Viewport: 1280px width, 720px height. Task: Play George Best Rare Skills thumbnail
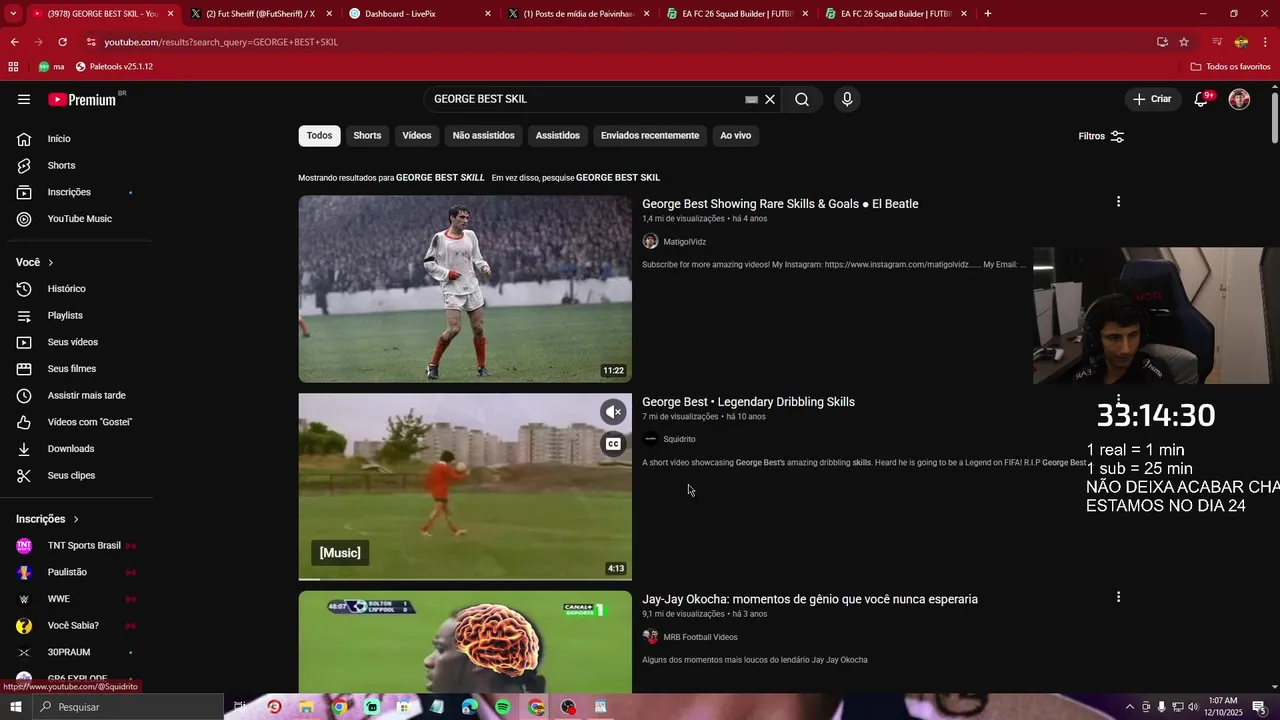click(465, 288)
